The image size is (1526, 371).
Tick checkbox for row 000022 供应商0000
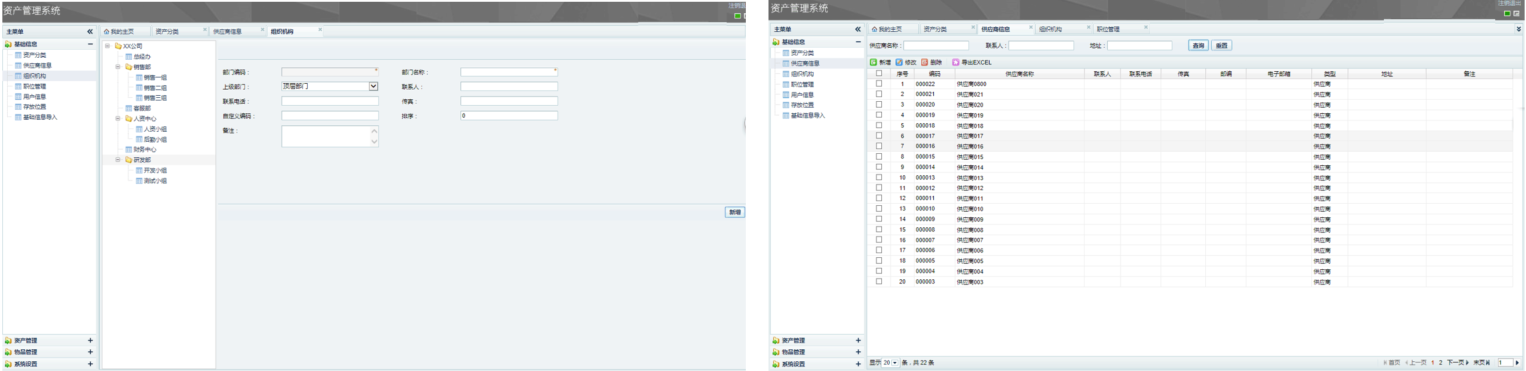(x=879, y=84)
